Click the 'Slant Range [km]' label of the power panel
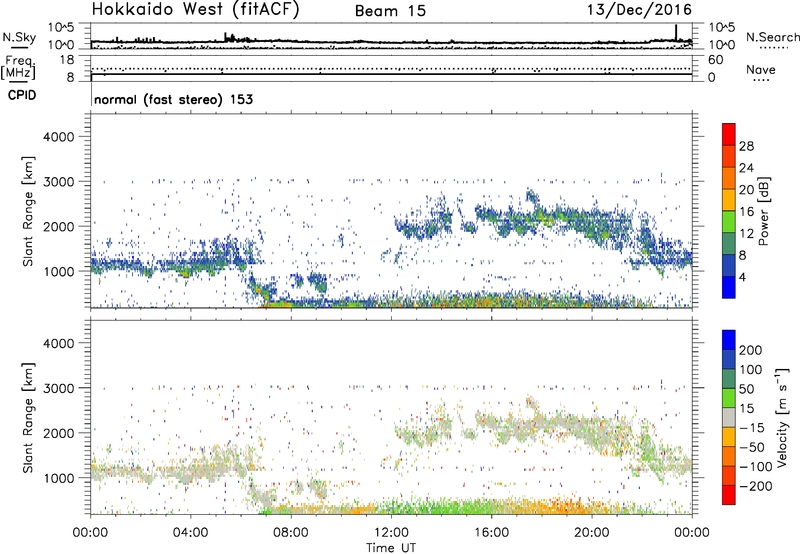The height and width of the screenshot is (554, 800). coord(28,211)
